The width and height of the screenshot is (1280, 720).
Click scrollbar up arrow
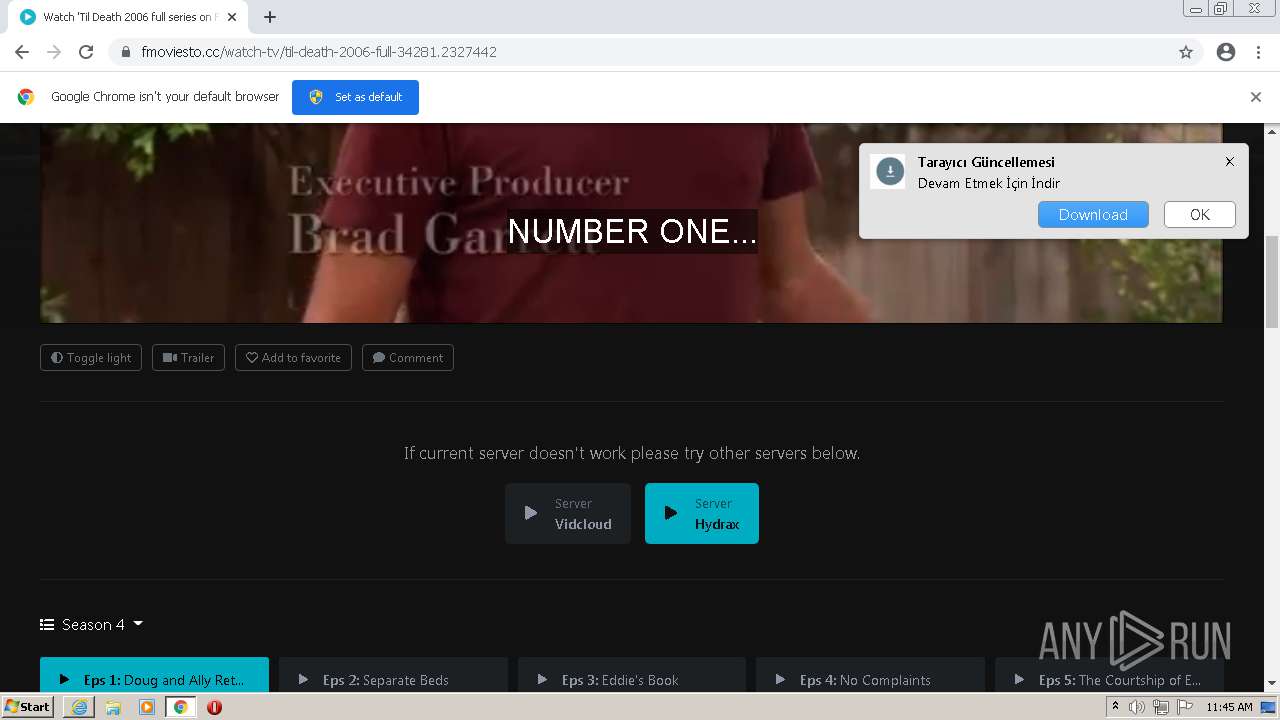(1272, 131)
